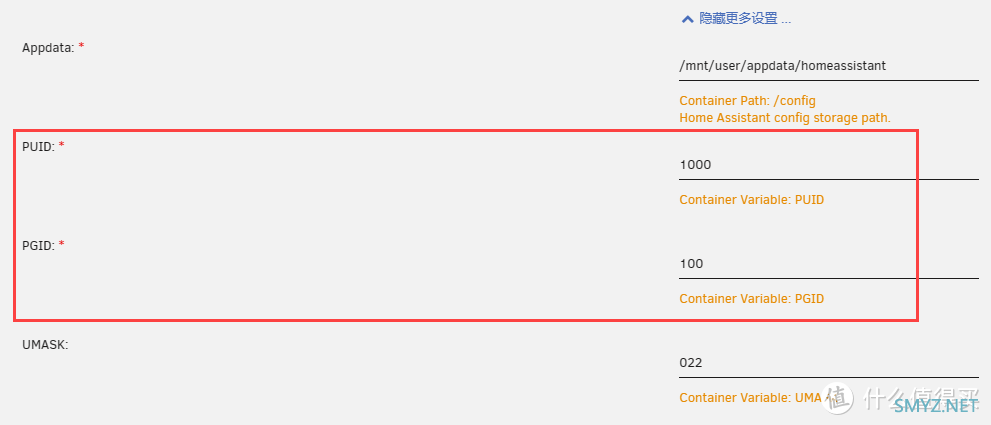Screen dimensions: 991x425
Task: Click Home Assistant config storage path text
Action: point(785,118)
